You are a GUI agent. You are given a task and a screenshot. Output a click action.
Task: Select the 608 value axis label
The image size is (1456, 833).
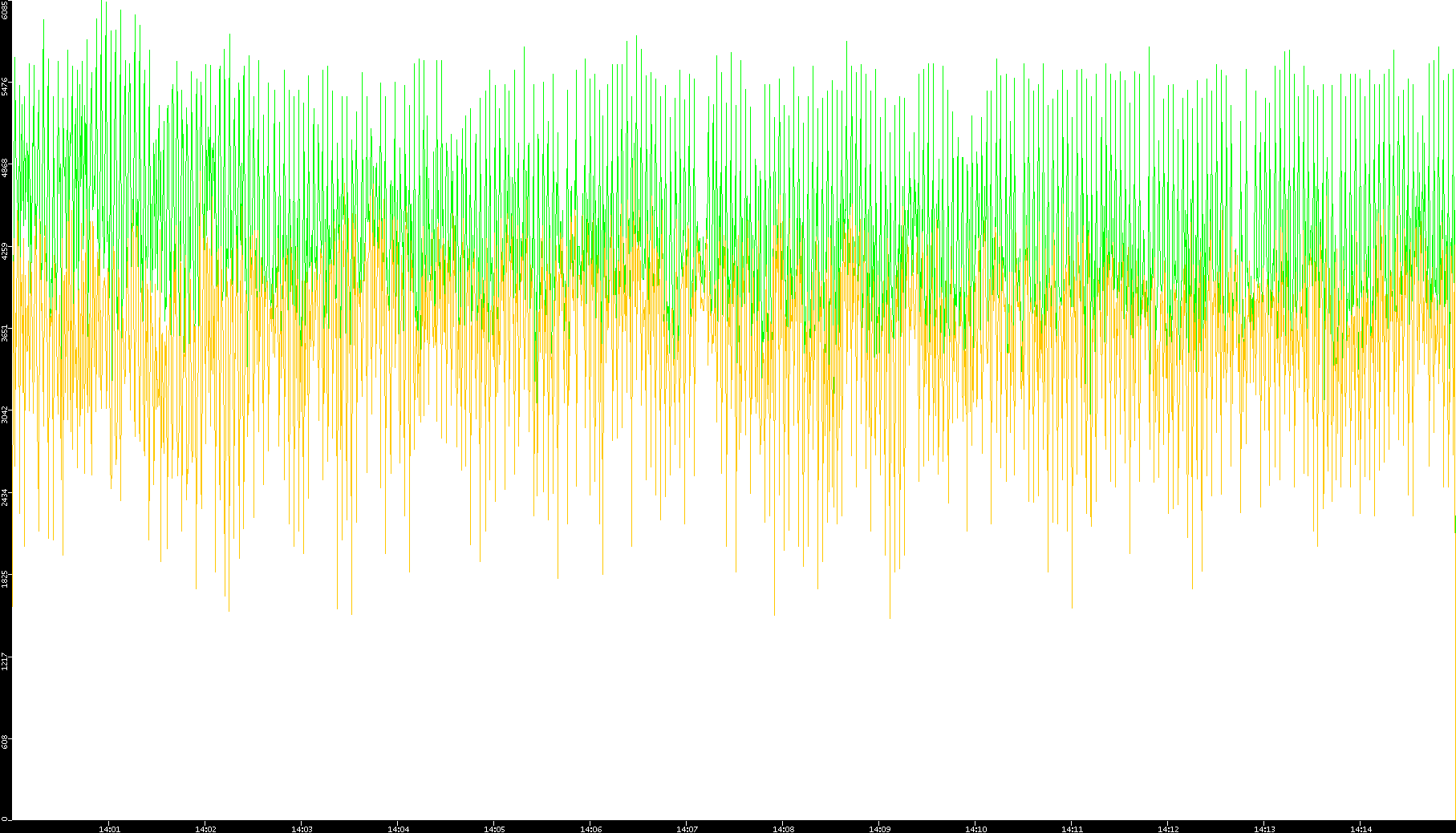coord(5,741)
